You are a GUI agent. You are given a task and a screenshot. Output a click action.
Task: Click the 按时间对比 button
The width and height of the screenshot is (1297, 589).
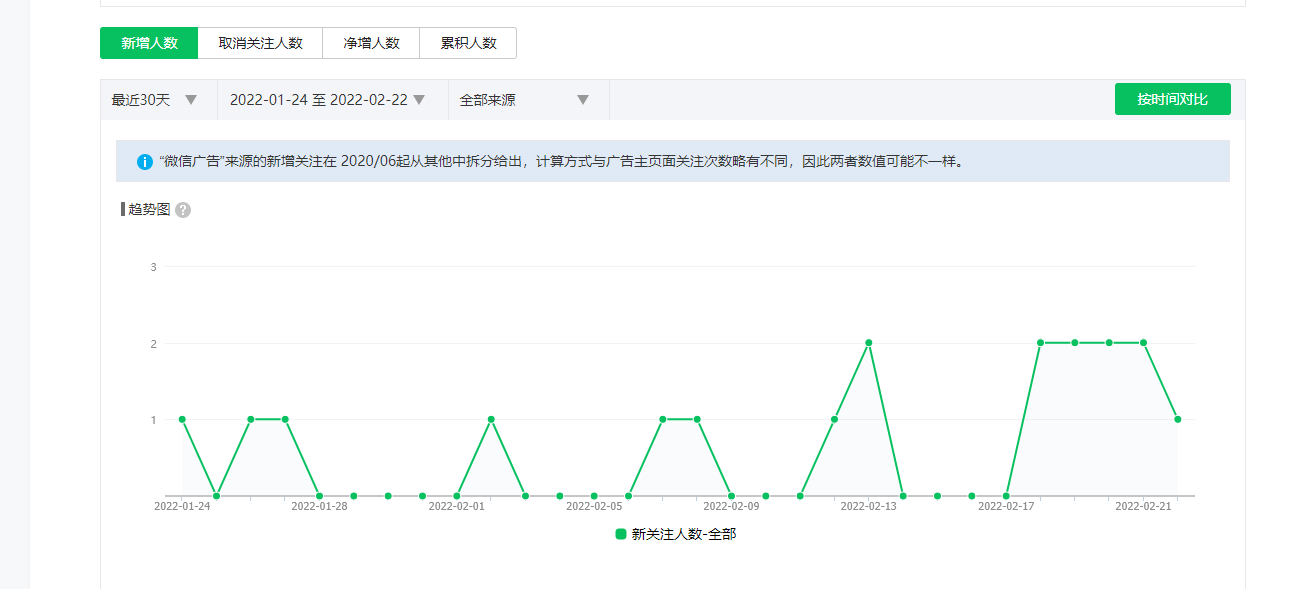1172,99
